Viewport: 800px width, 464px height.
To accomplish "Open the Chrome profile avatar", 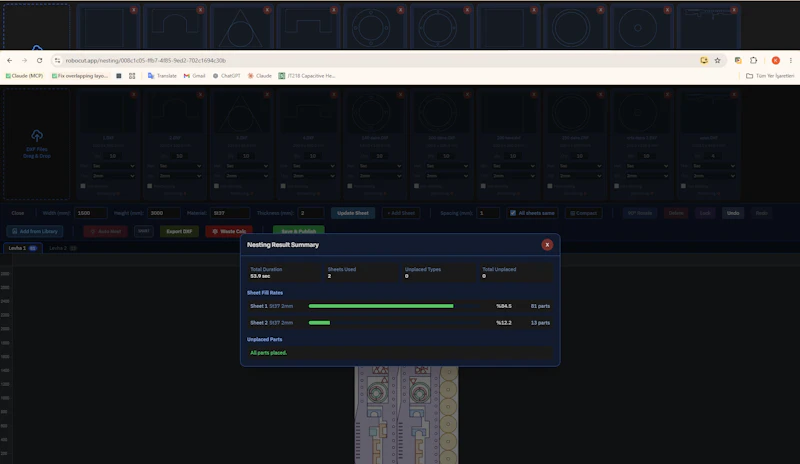I will 776,60.
